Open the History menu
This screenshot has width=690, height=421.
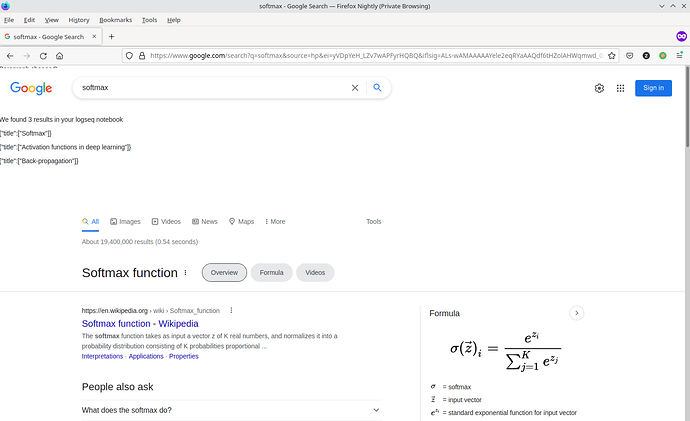79,20
